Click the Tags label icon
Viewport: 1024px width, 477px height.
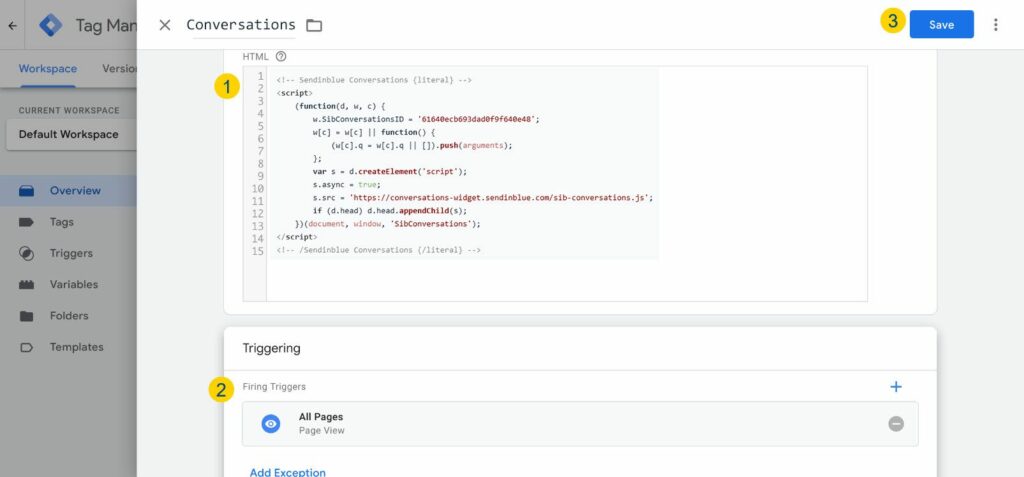(26, 222)
